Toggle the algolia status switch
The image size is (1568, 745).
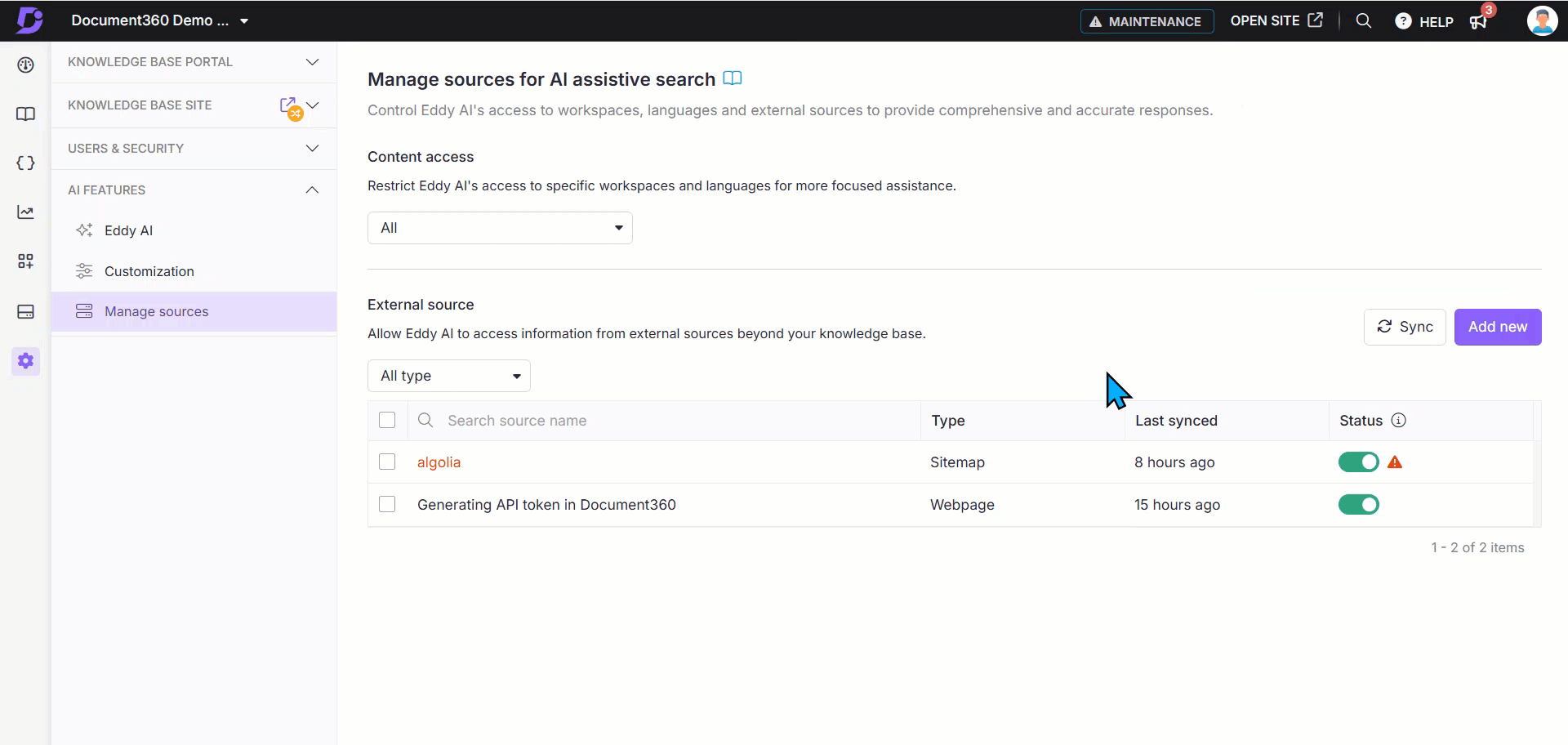point(1358,462)
